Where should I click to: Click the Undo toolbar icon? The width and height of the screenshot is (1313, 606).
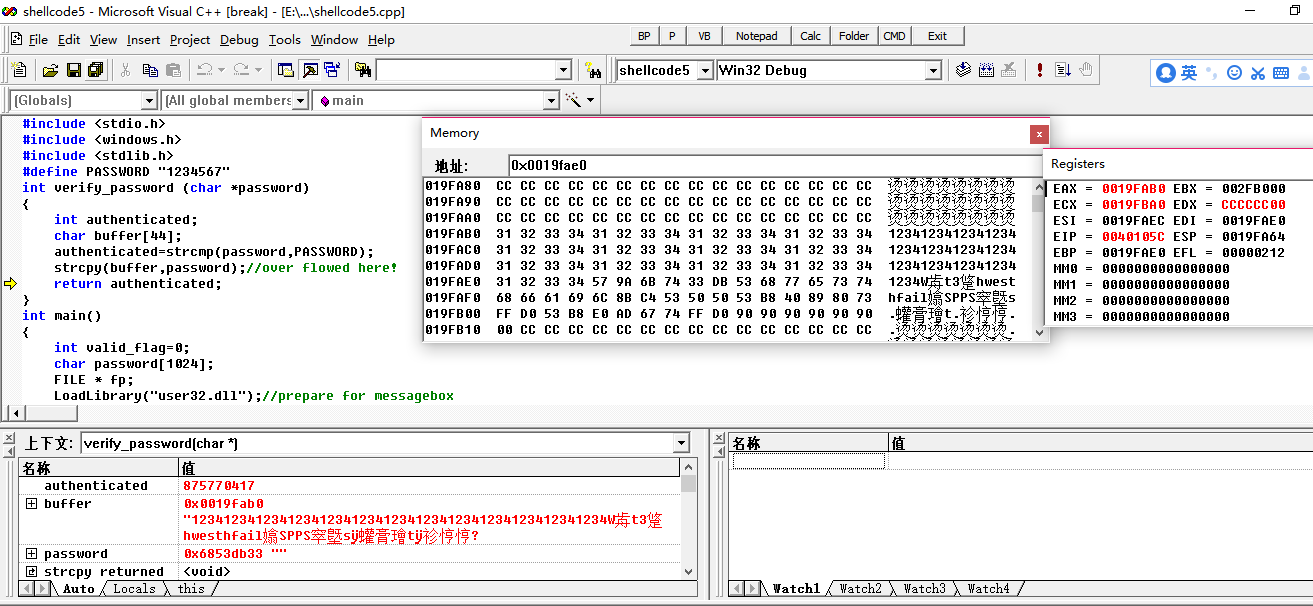click(204, 70)
